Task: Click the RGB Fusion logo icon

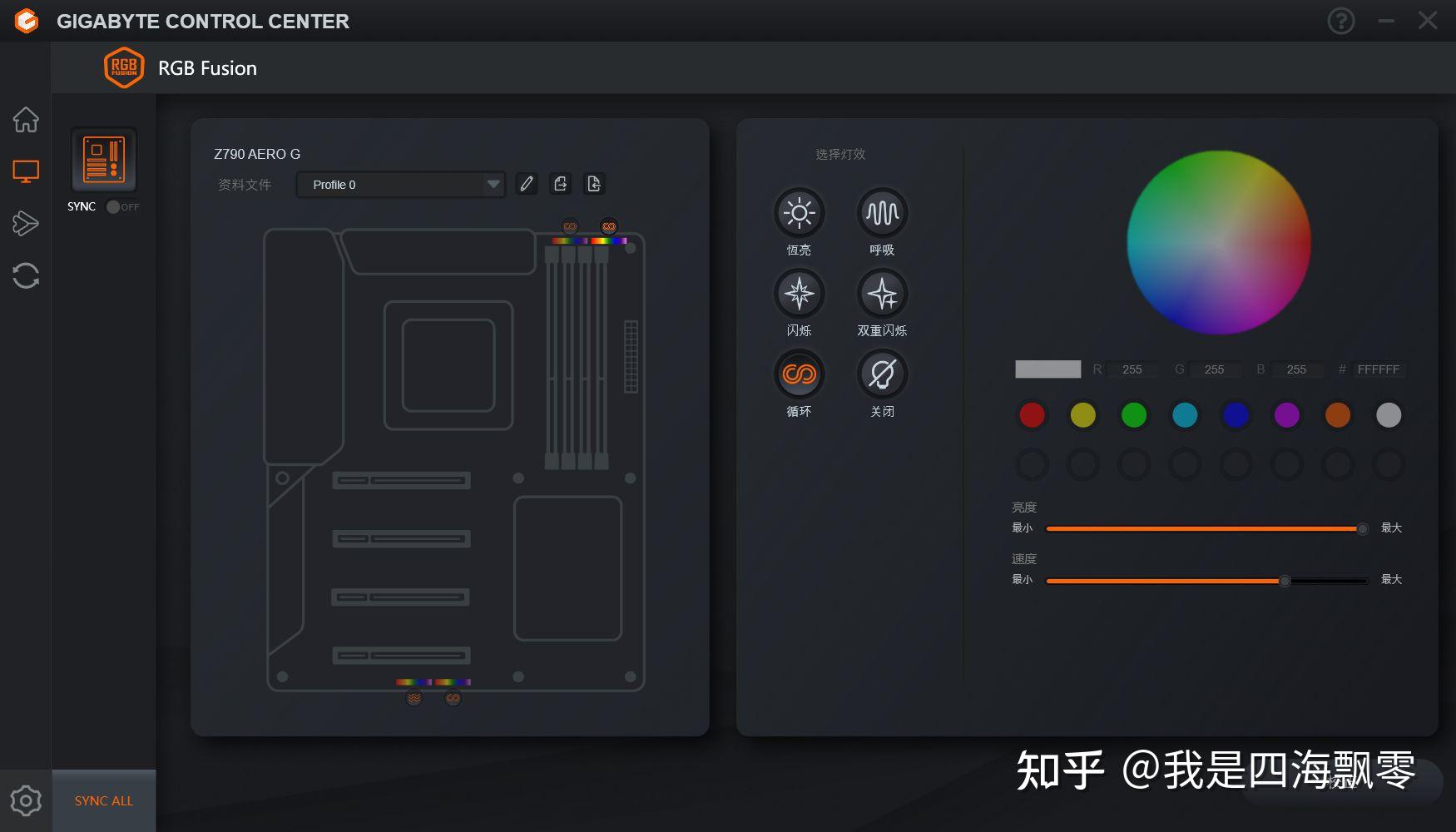Action: [124, 67]
